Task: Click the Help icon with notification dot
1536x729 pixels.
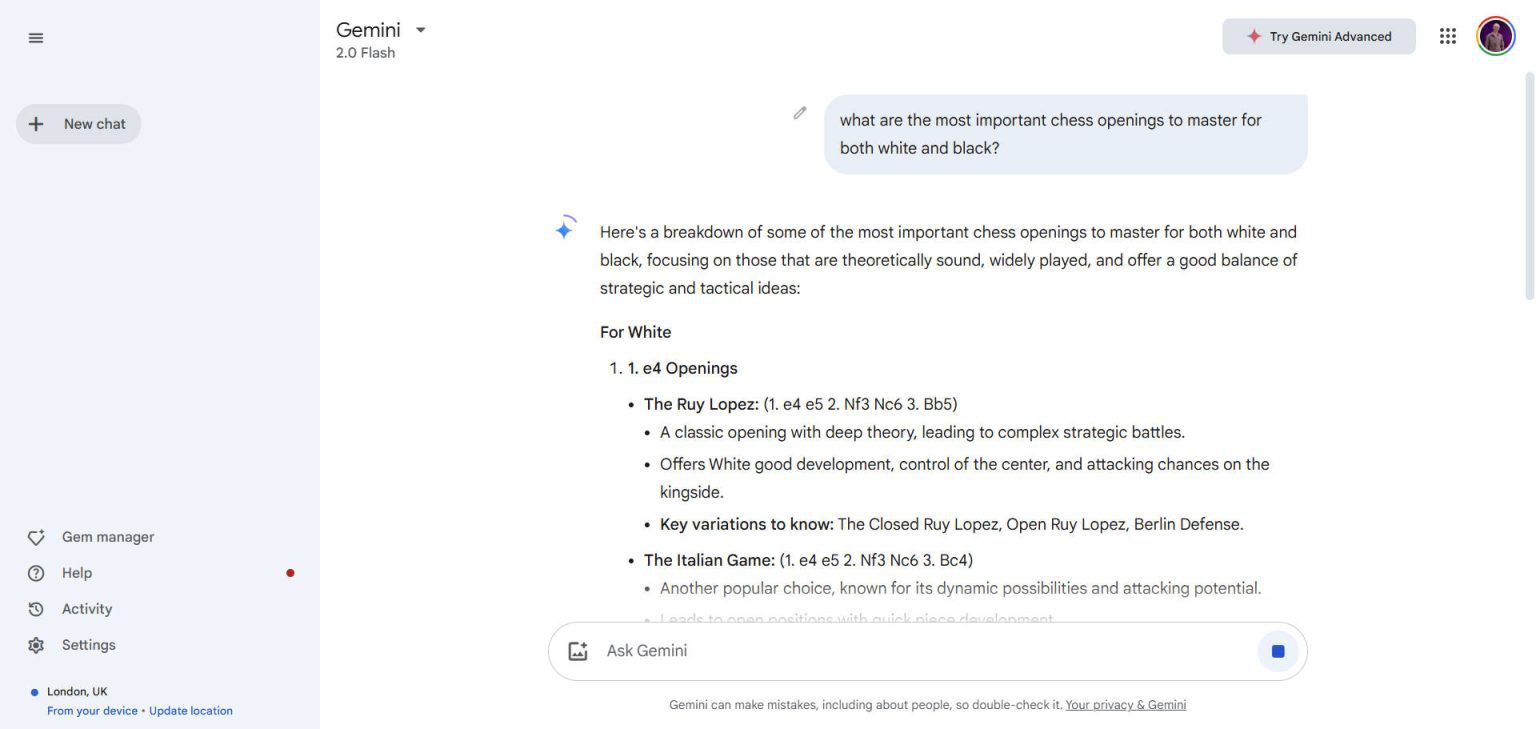Action: (36, 572)
